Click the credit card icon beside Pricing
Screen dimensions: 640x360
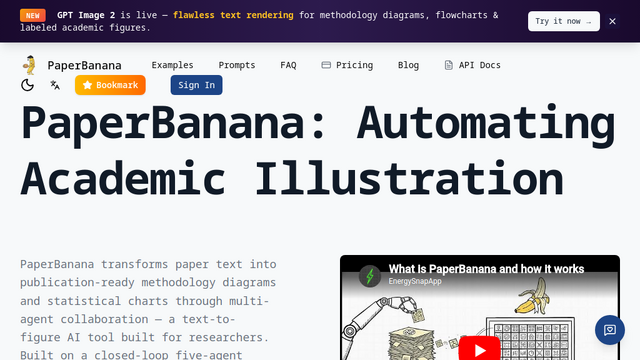pos(326,65)
